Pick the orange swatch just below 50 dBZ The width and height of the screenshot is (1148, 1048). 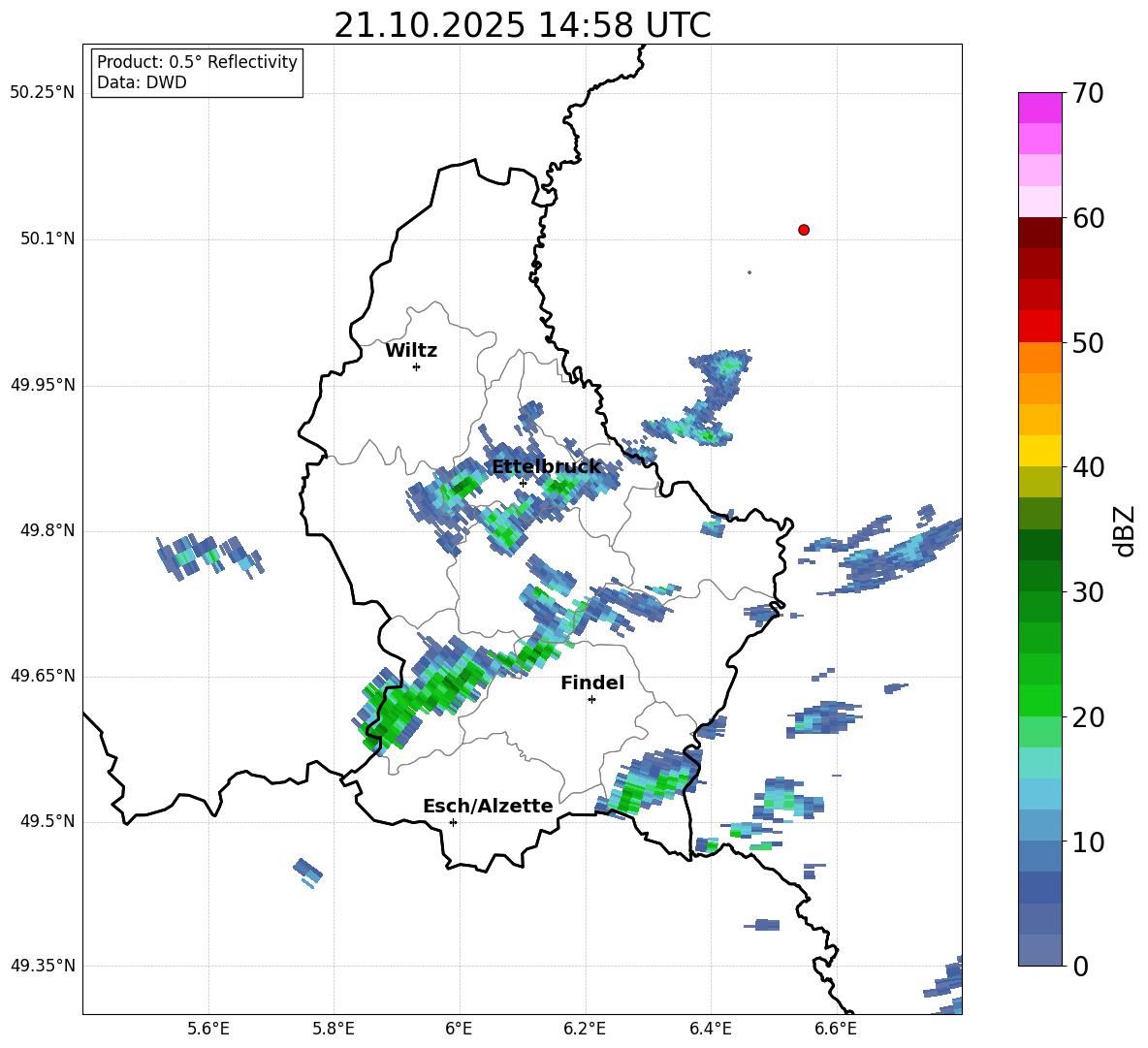click(x=1040, y=358)
